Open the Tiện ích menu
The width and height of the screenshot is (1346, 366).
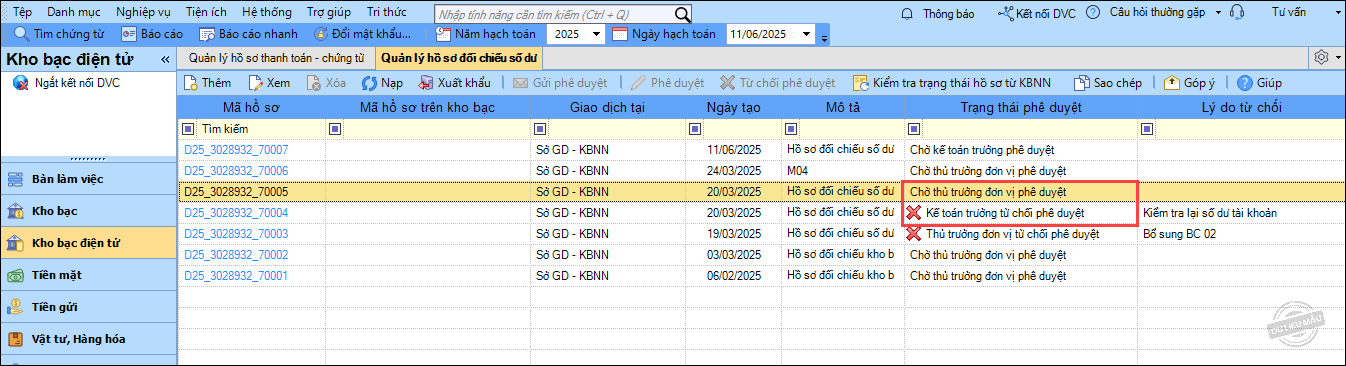point(207,13)
